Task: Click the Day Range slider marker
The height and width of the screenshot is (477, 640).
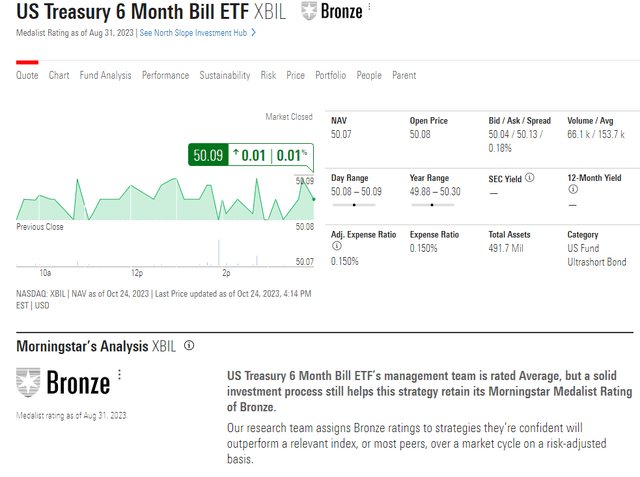Action: 353,204
